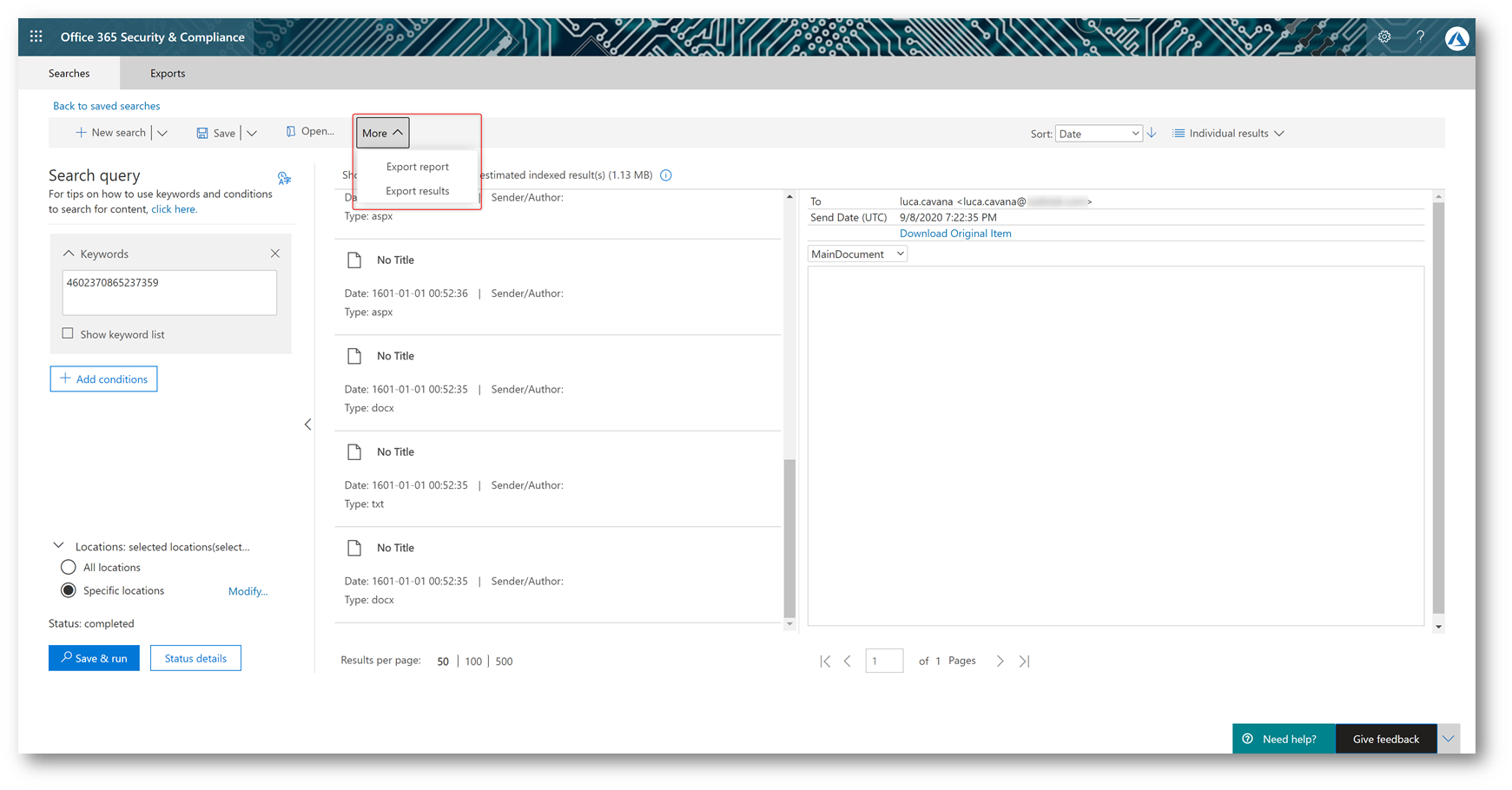Screen dimensions: 1512x790
Task: Click Download Original Item link
Action: pyautogui.click(x=955, y=234)
